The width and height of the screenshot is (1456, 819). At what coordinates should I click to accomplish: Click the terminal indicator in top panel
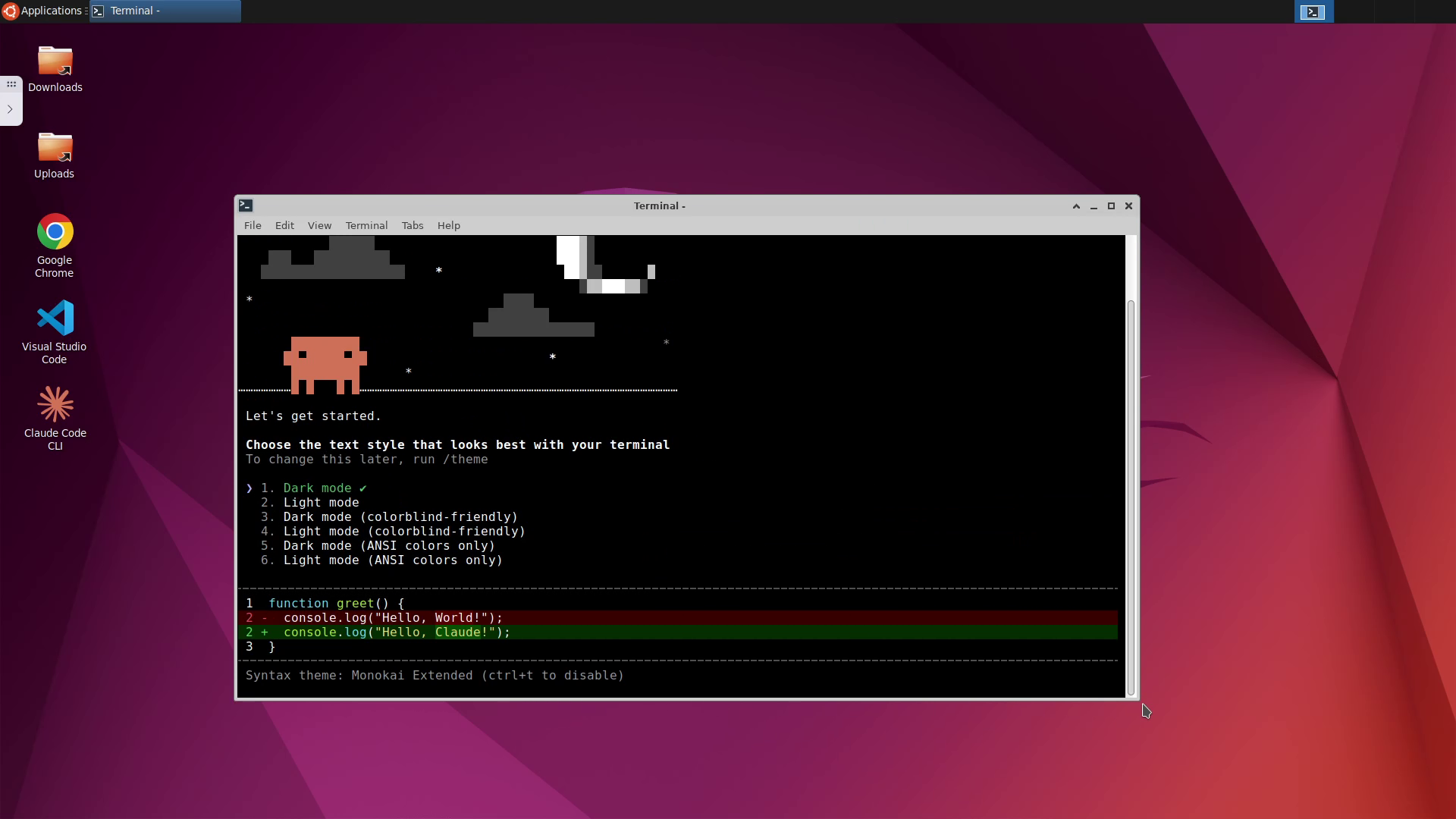click(x=1313, y=11)
